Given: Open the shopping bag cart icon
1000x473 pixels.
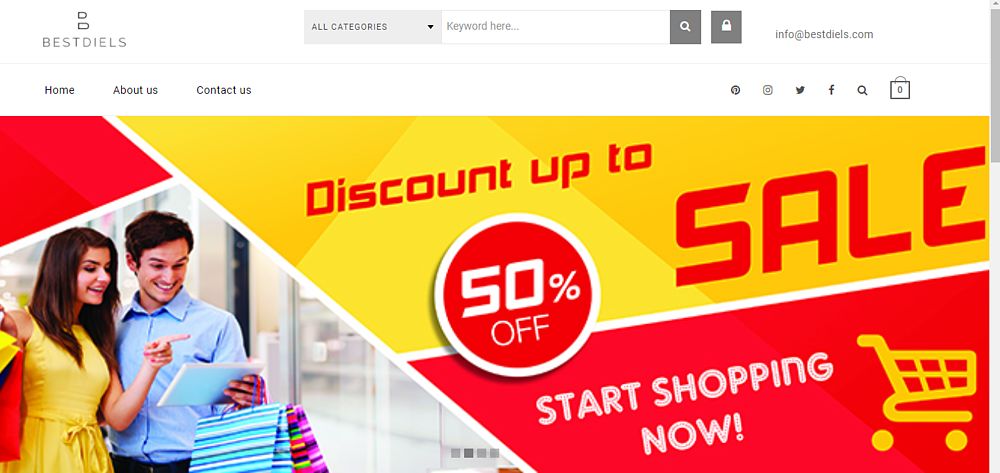Looking at the screenshot, I should tap(900, 89).
